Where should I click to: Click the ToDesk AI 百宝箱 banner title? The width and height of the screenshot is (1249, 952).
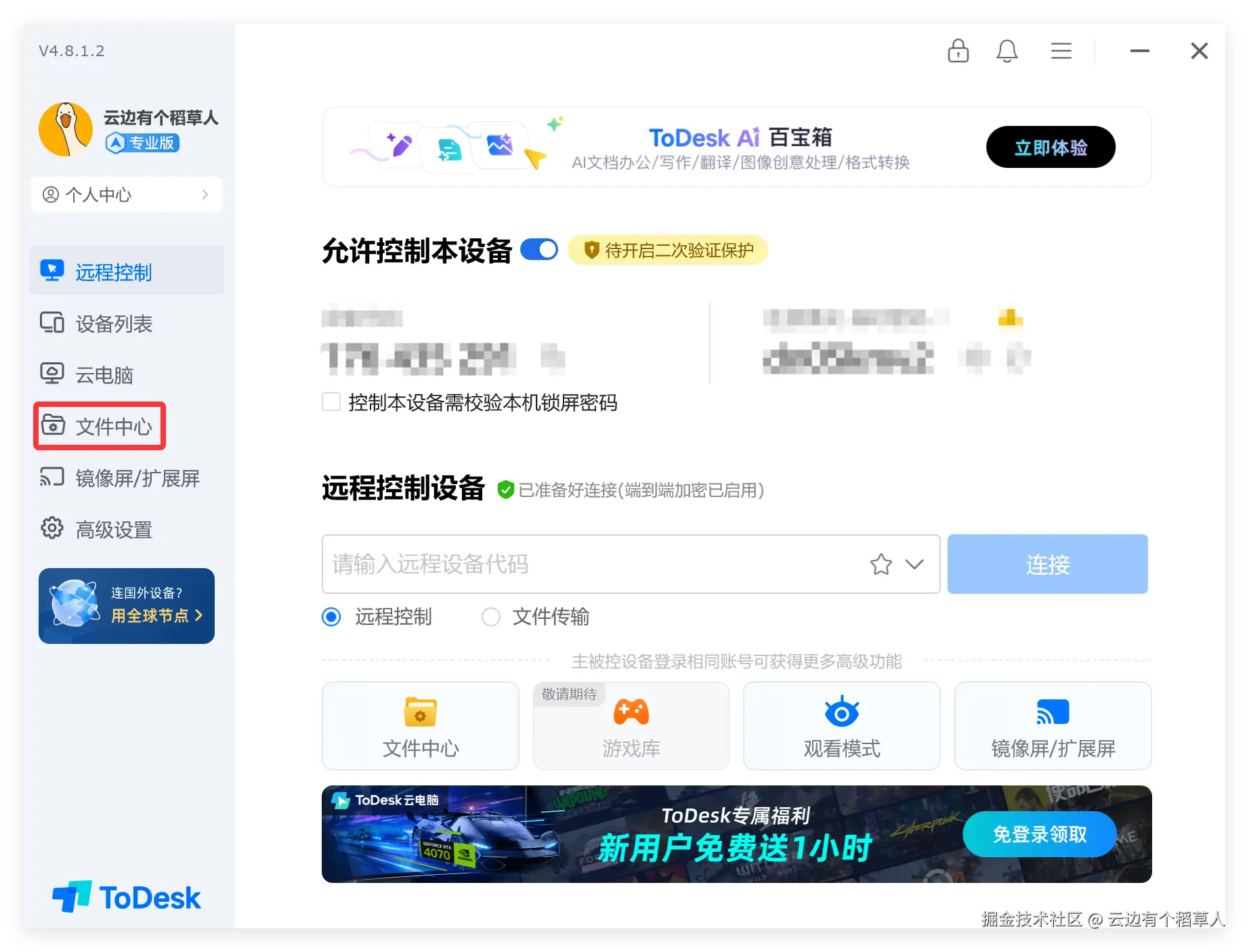[740, 137]
